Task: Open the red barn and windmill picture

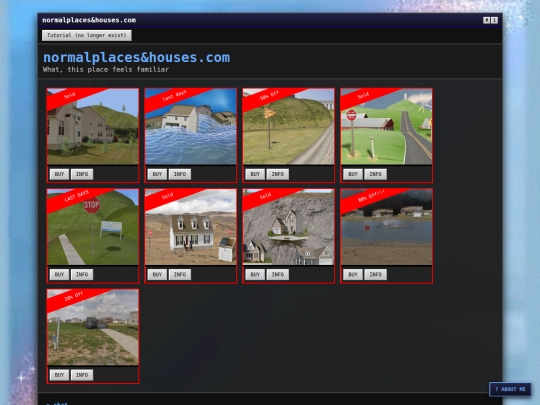Action: [386, 127]
